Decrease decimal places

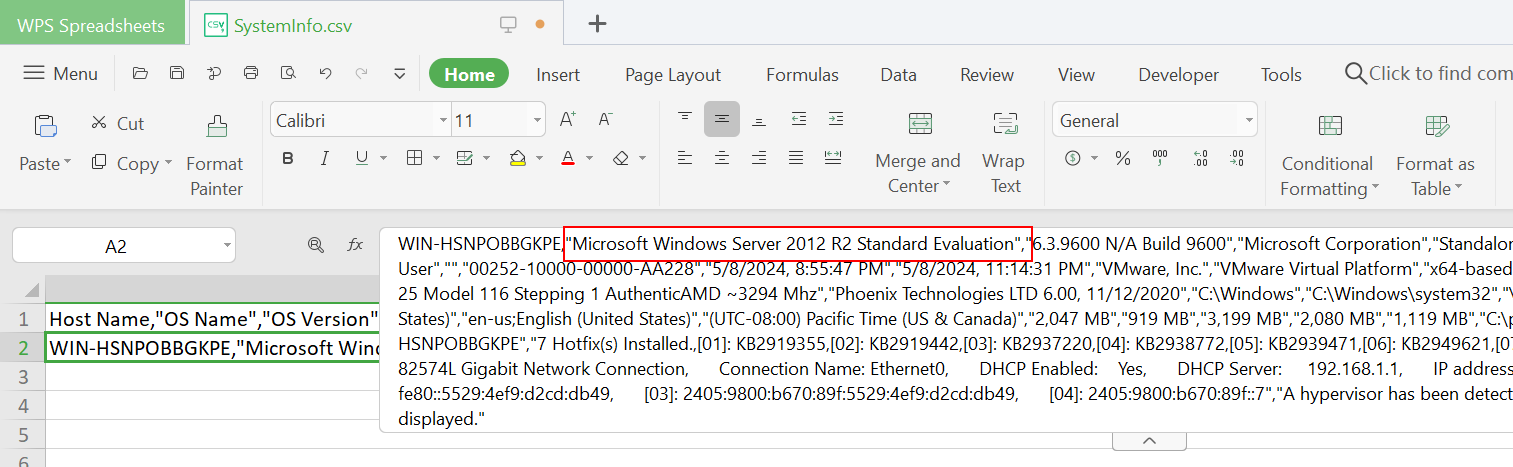(1237, 158)
